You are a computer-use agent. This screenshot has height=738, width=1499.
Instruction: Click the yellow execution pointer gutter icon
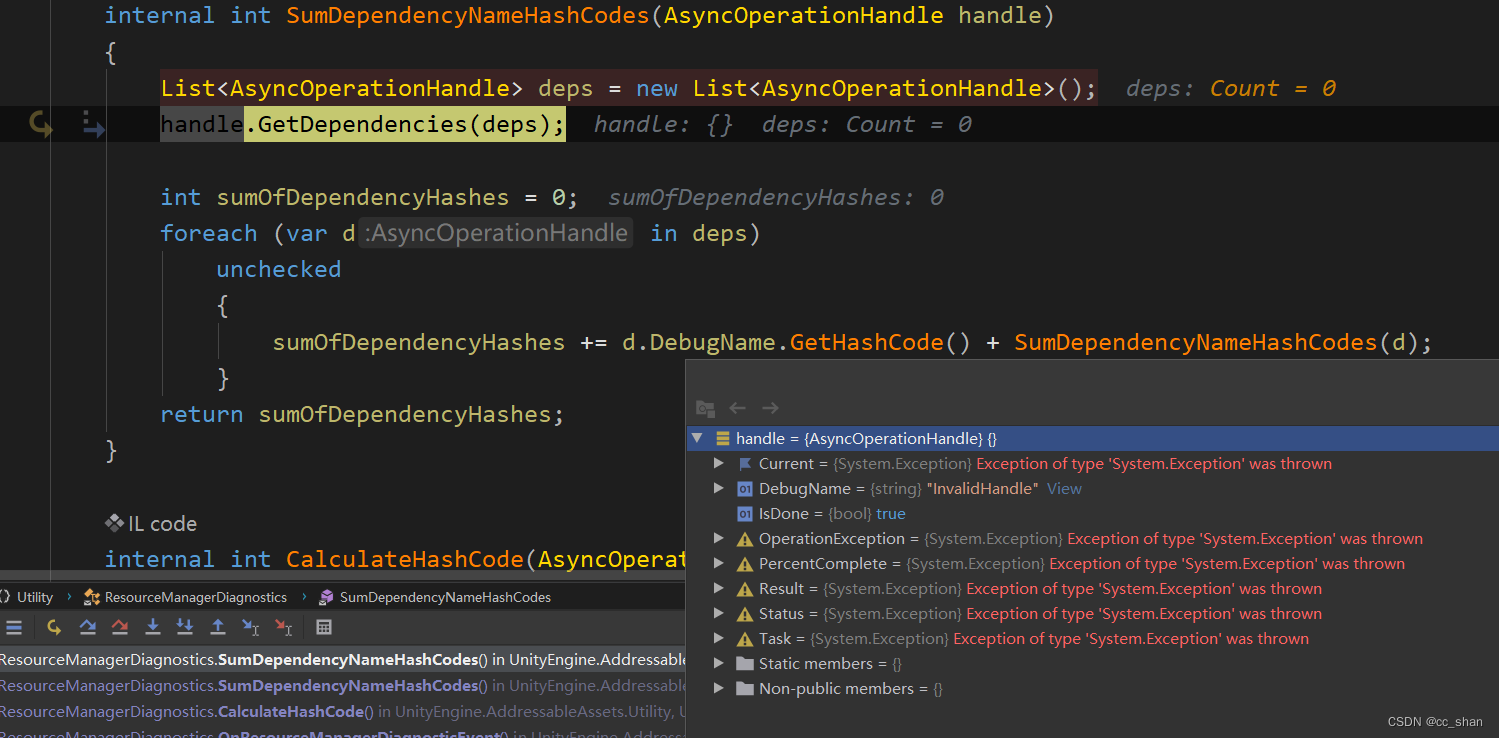[x=38, y=123]
